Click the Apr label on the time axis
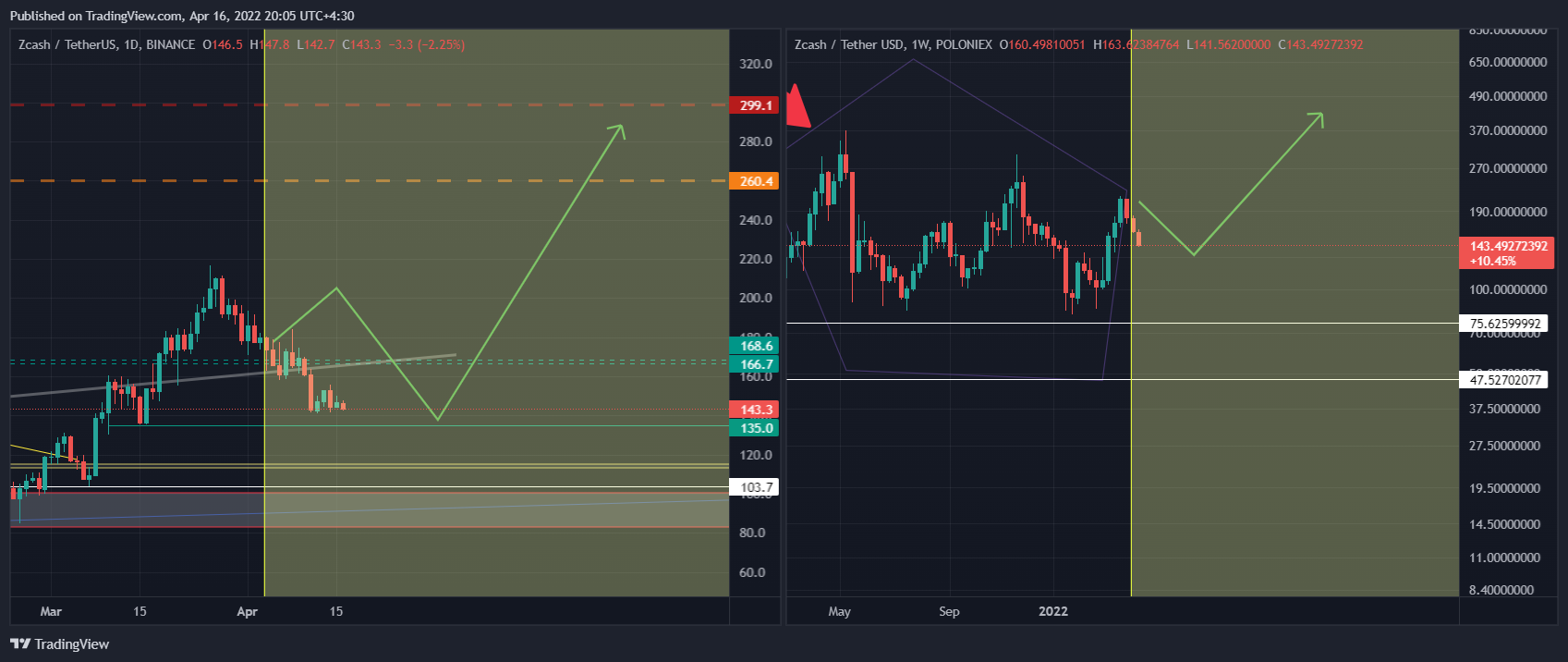Screen dimensions: 1568x662 pos(247,611)
